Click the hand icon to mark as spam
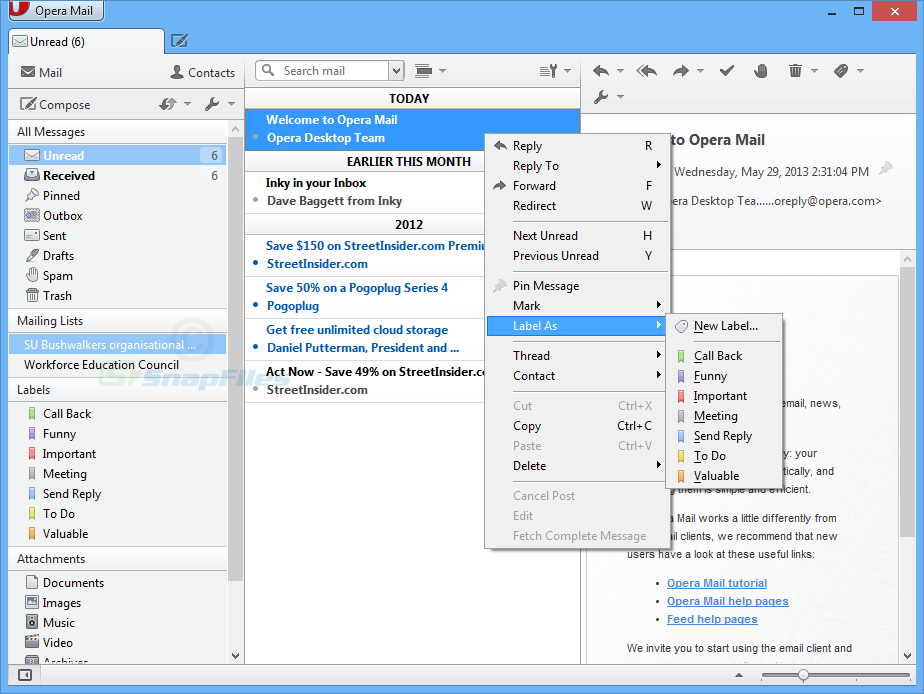 click(x=760, y=71)
